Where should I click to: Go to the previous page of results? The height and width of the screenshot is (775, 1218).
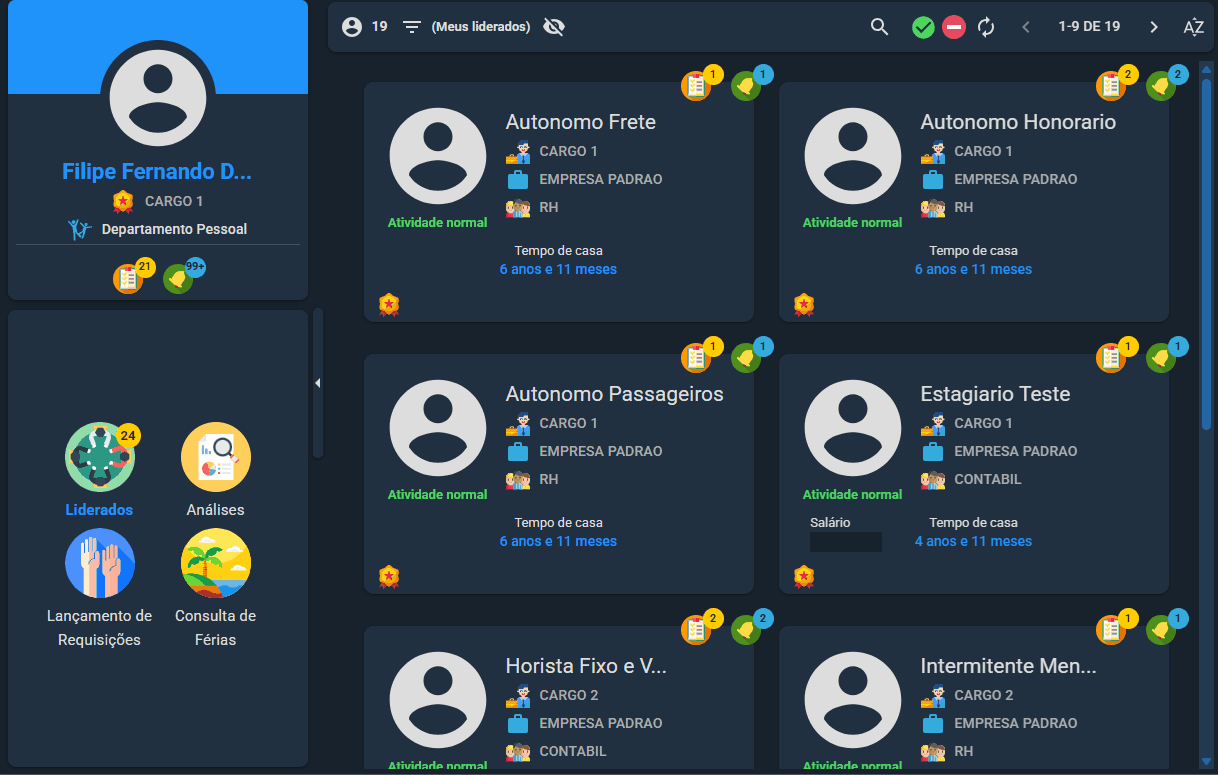pos(1026,27)
